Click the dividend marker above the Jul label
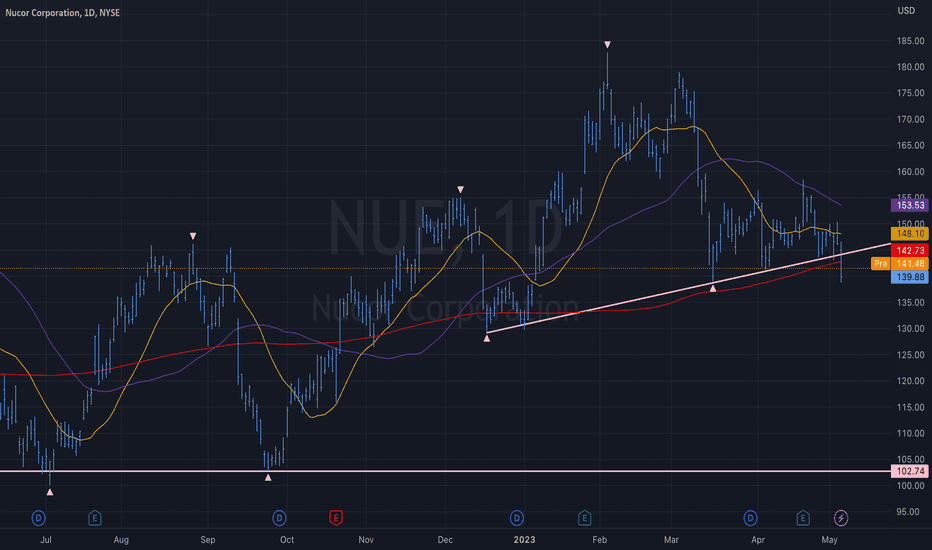The image size is (932, 550). tap(38, 518)
